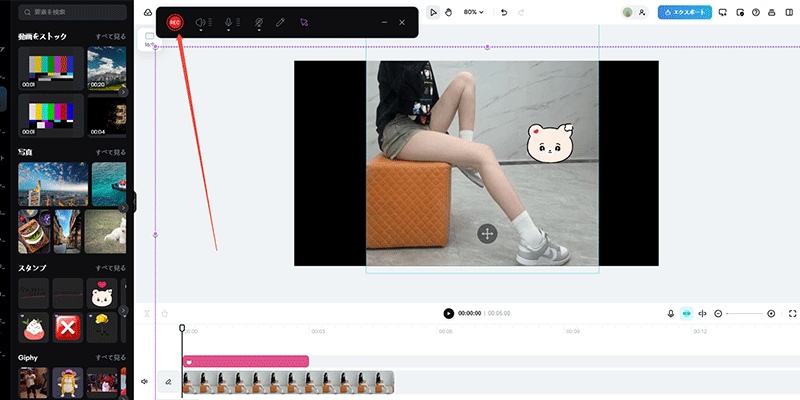Open camera source dropdown arrow in recorder
The width and height of the screenshot is (800, 400).
click(259, 30)
